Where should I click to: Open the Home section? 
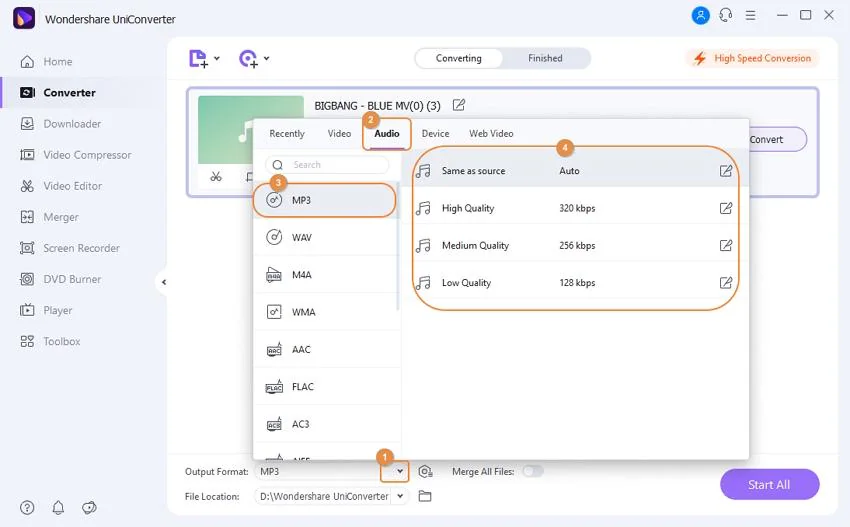point(46,62)
